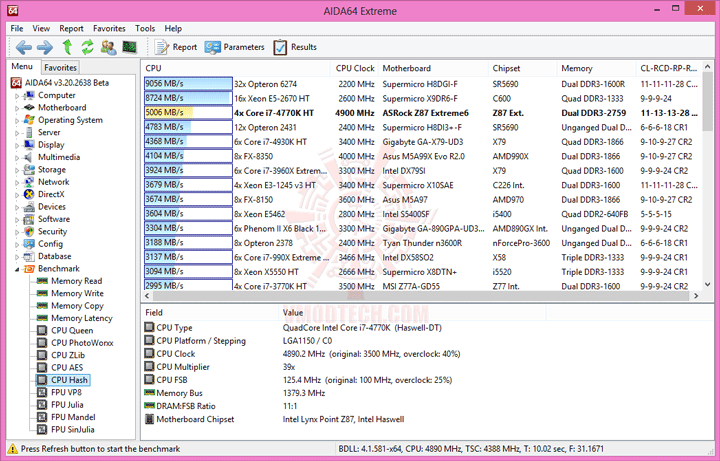Click the horizontal scrollbar right arrow
This screenshot has width=720, height=461.
tap(696, 296)
